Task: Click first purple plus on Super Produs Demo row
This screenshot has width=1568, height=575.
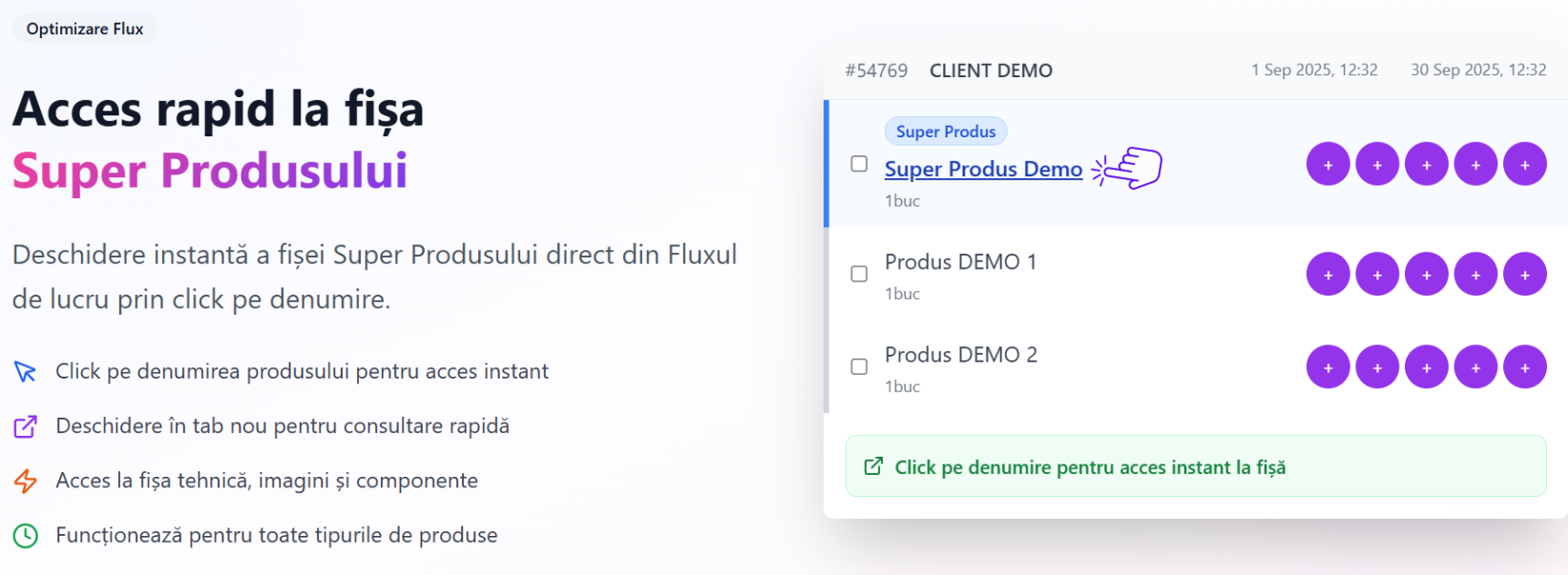Action: coord(1328,164)
